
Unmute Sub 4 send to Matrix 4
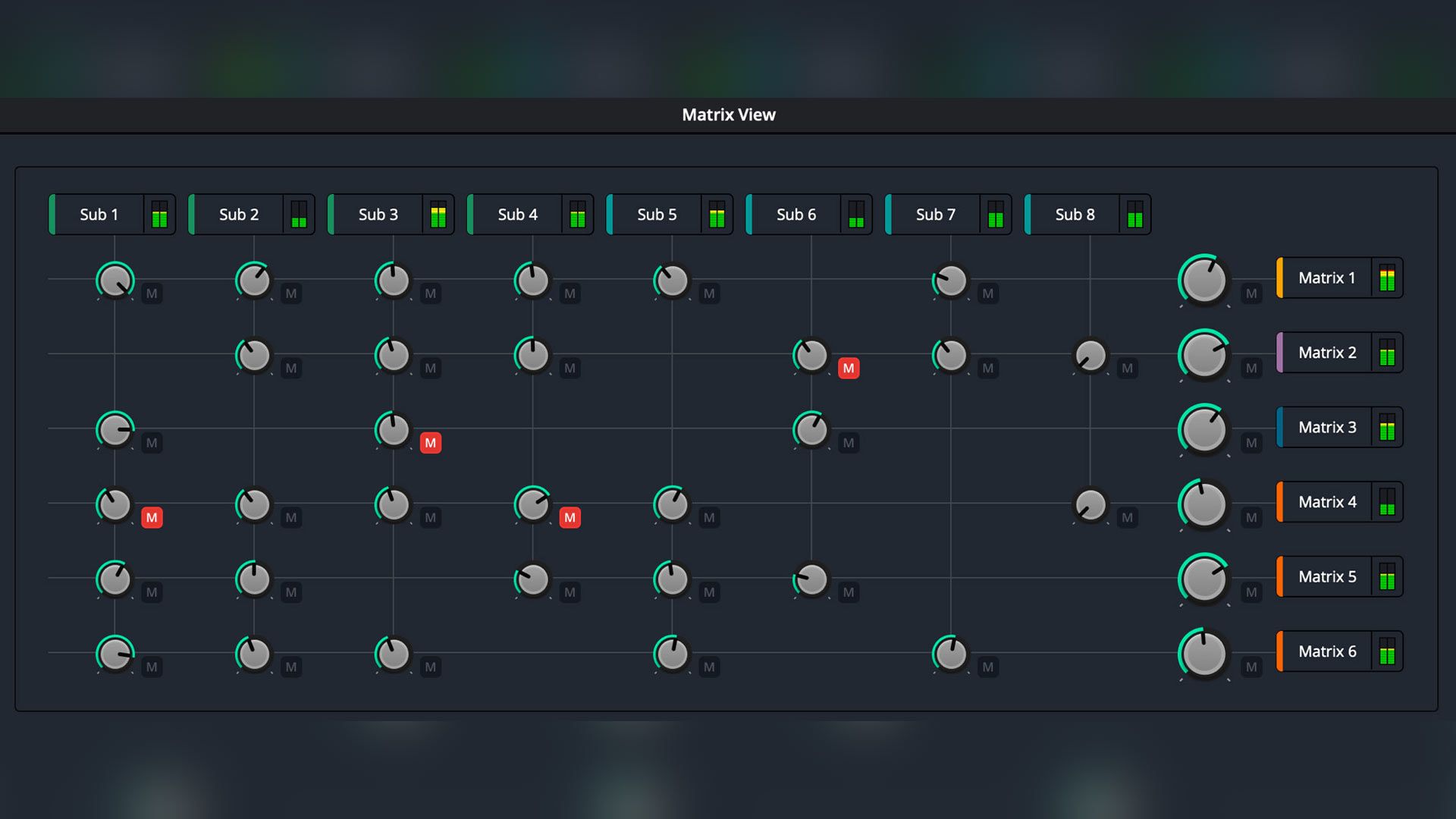tap(570, 518)
